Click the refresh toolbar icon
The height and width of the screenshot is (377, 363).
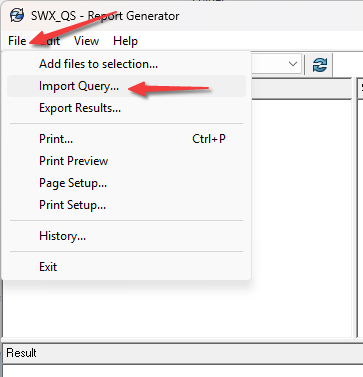(320, 64)
